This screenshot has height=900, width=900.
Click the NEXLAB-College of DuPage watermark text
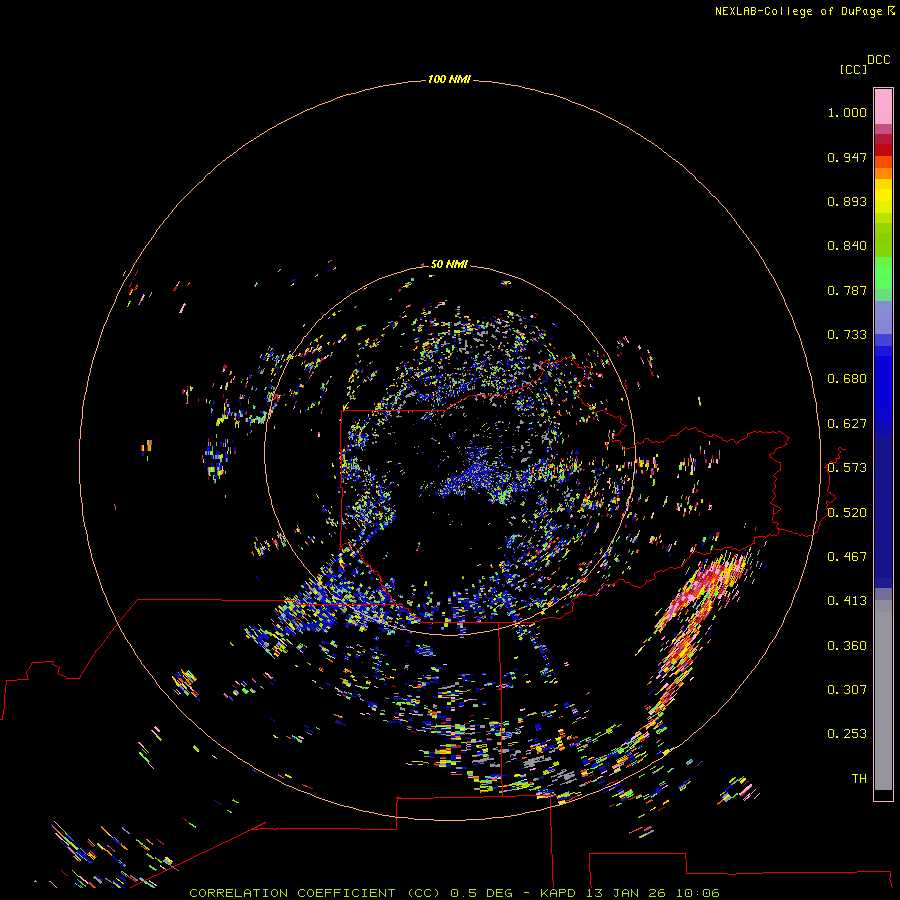tap(805, 11)
